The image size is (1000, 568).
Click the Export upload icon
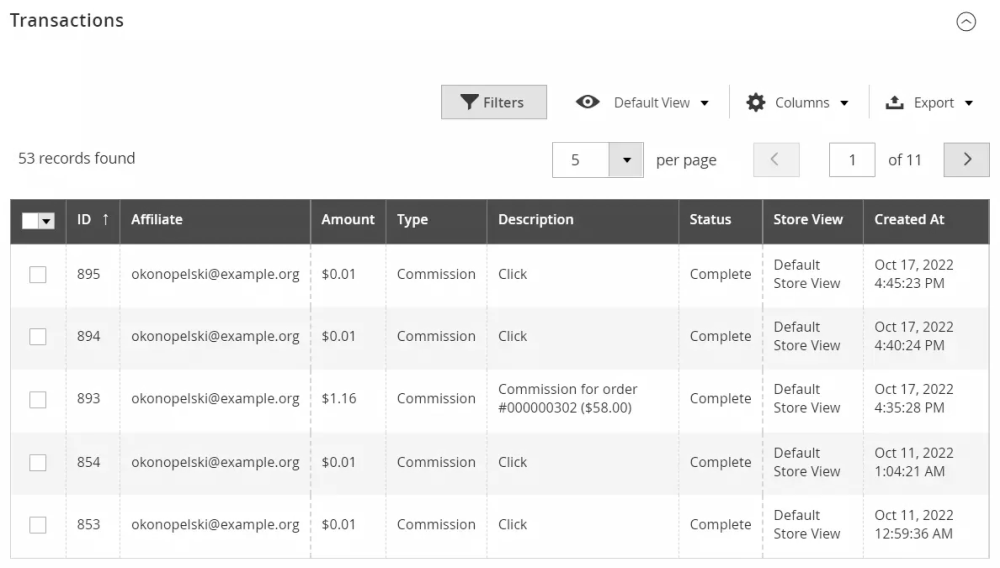pyautogui.click(x=895, y=102)
